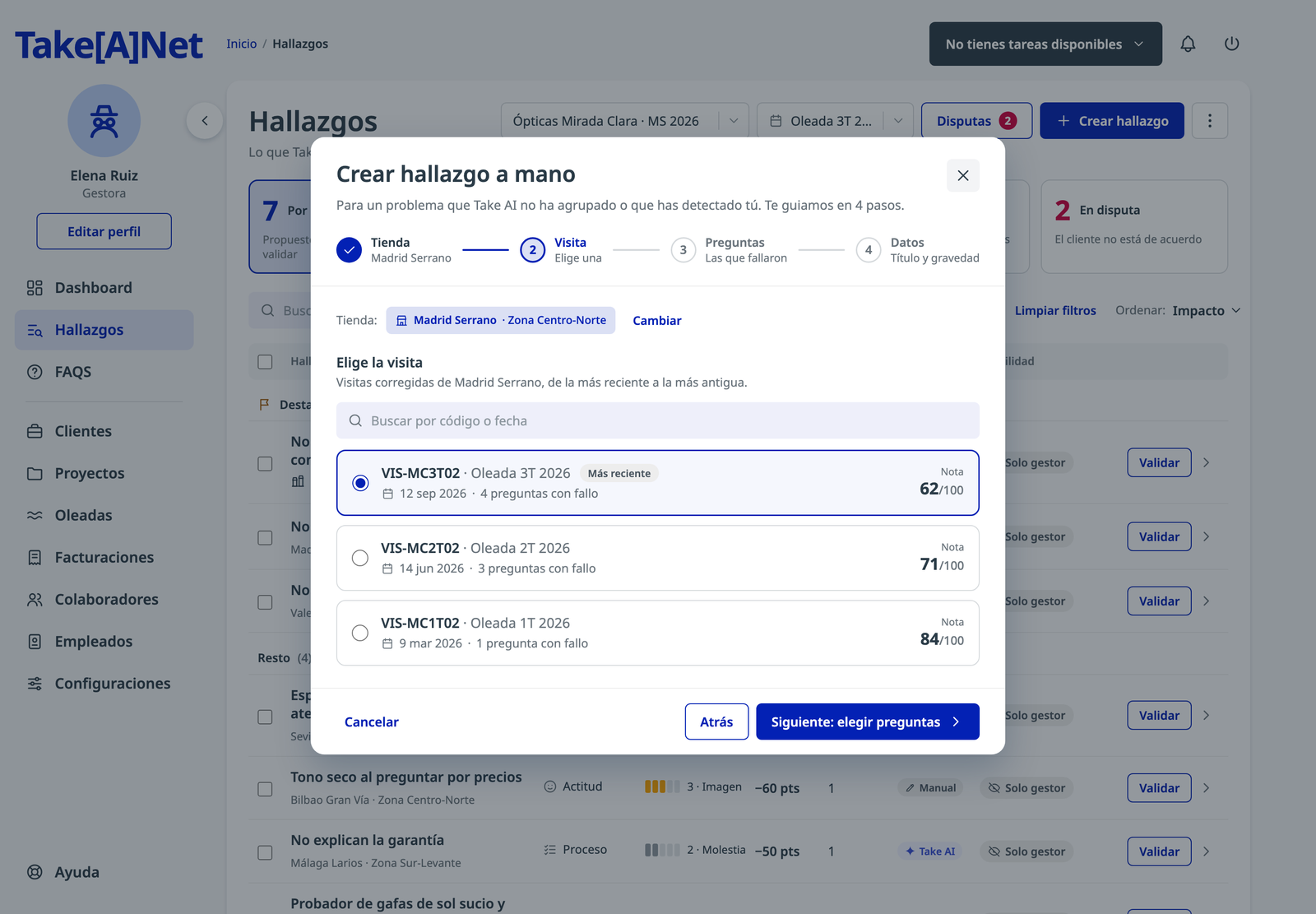Open Ópticas Mirada Clara project dropdown
The width and height of the screenshot is (1316, 914).
pyautogui.click(x=624, y=121)
